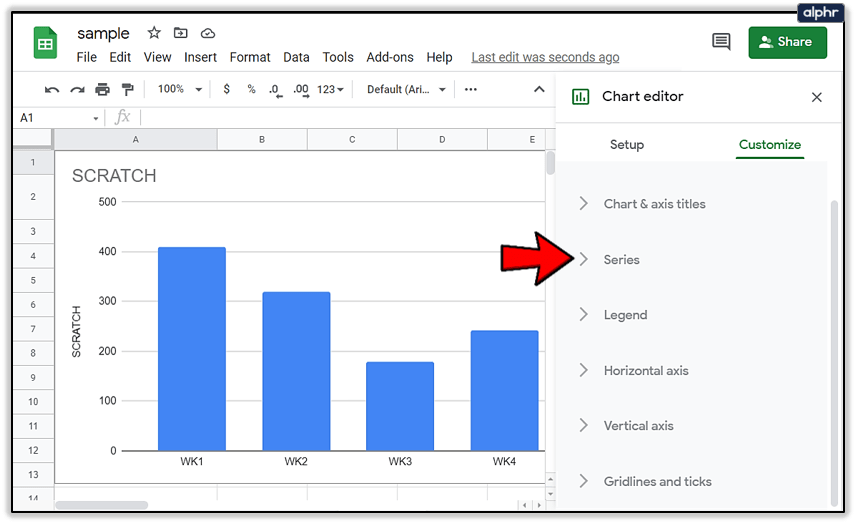Open the 123 number format dropdown

pos(330,90)
